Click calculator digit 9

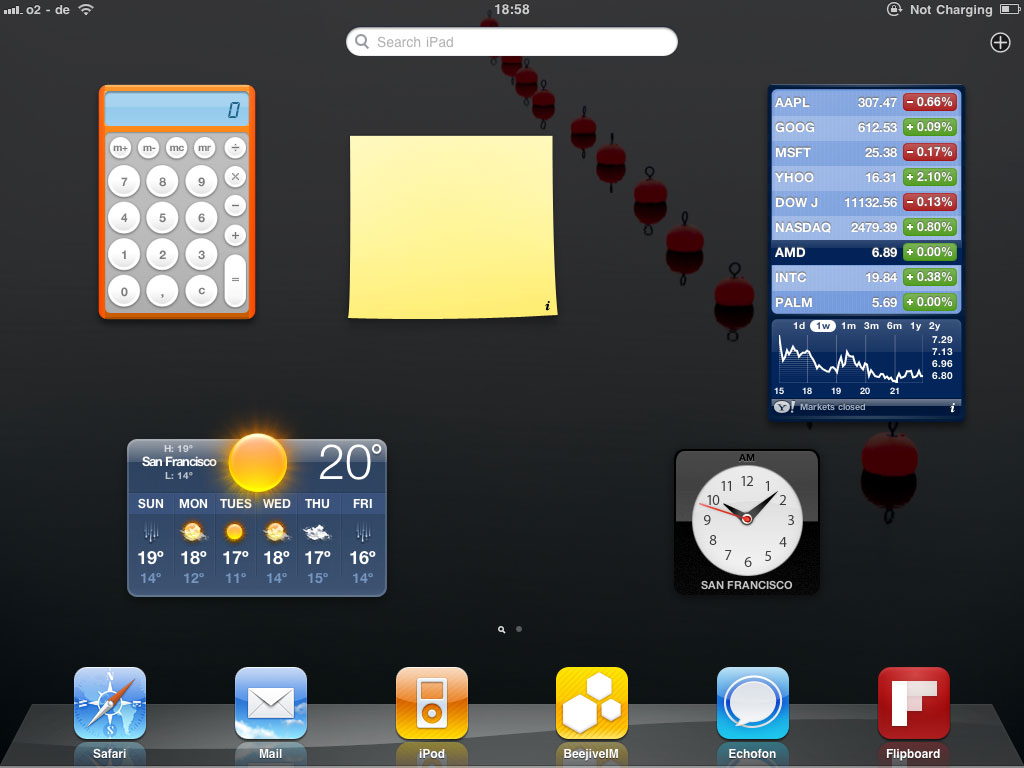pos(201,182)
